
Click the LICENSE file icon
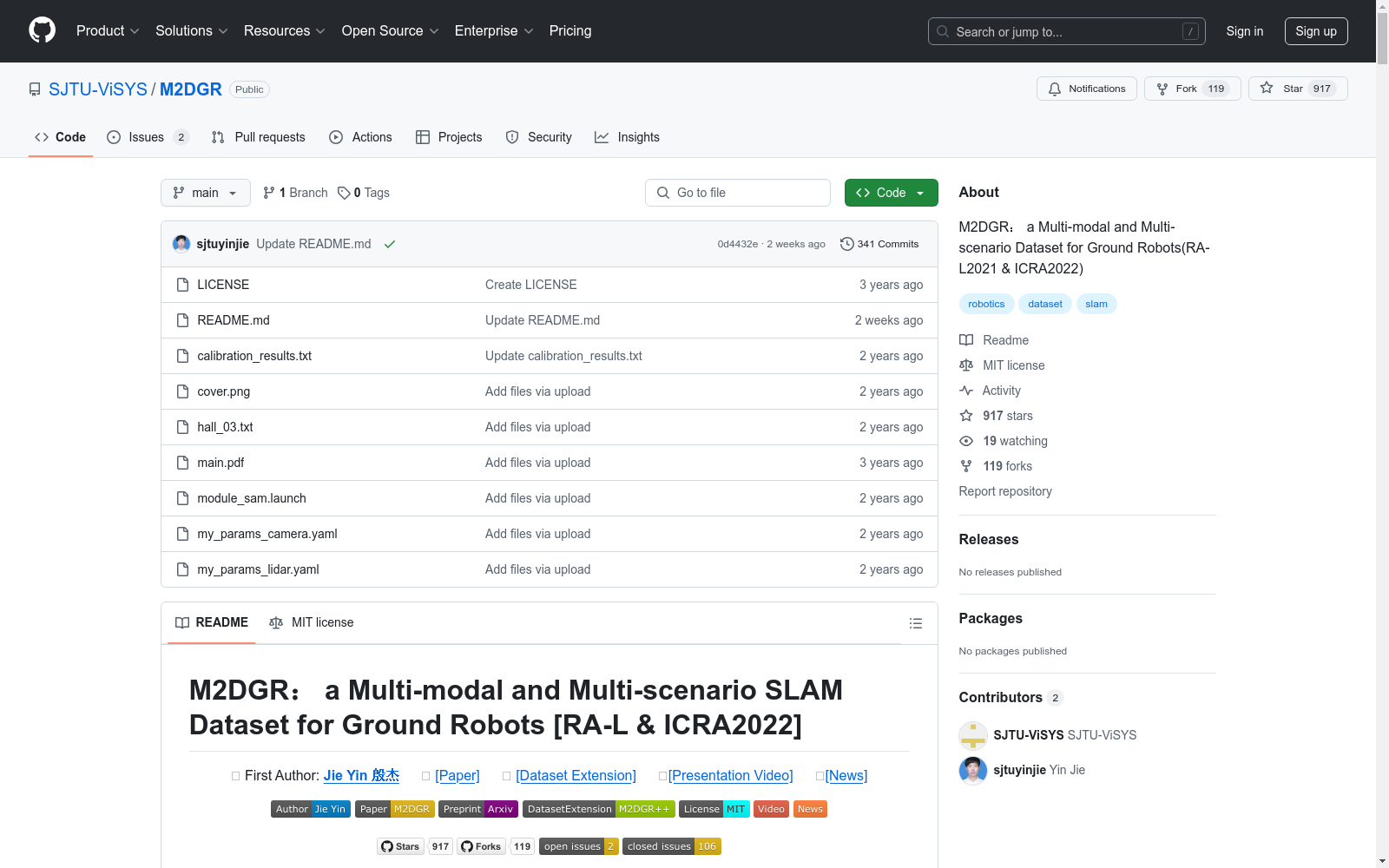182,285
